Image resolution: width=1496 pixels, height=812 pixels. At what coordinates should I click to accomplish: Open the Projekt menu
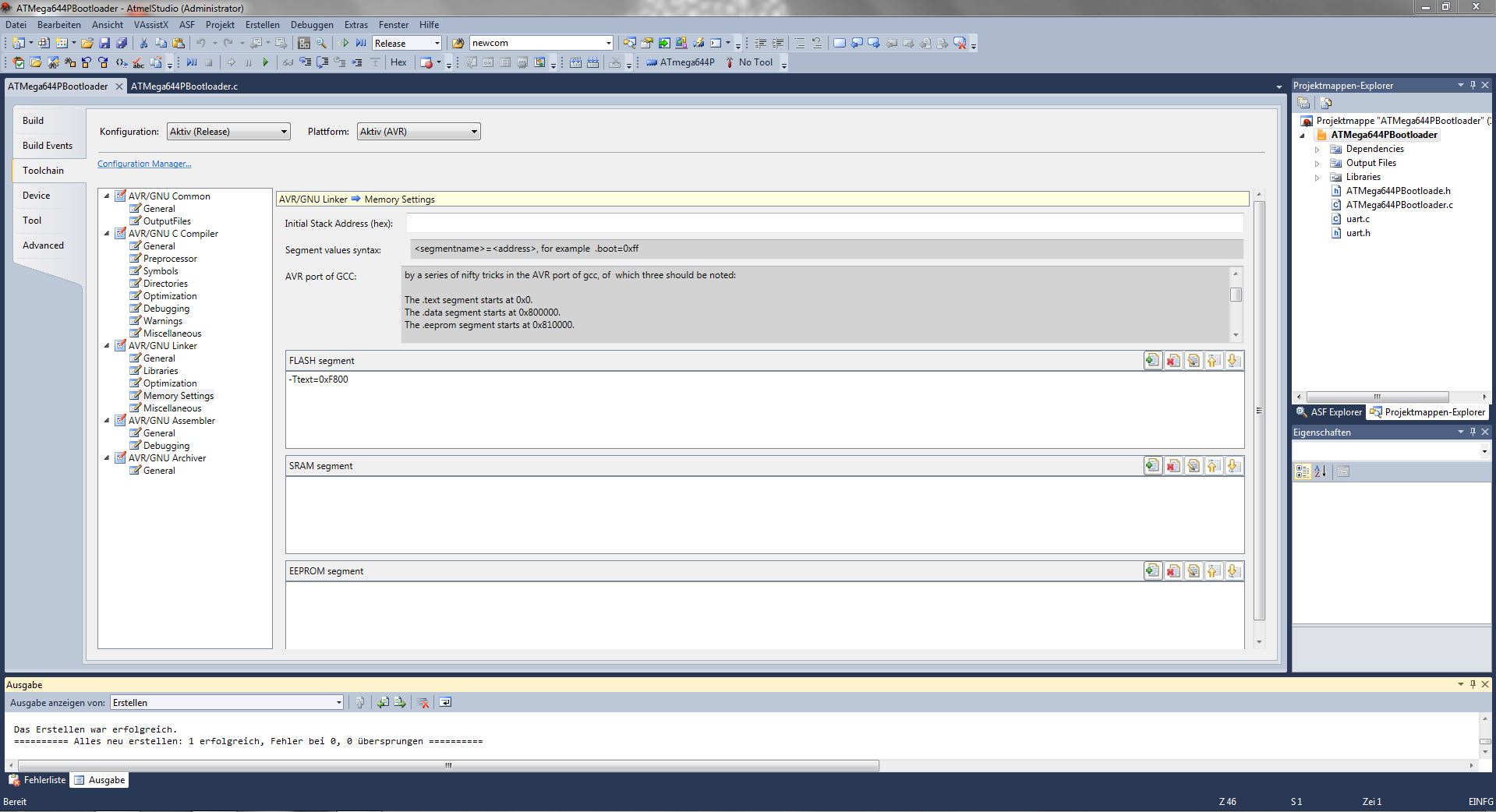[x=220, y=25]
